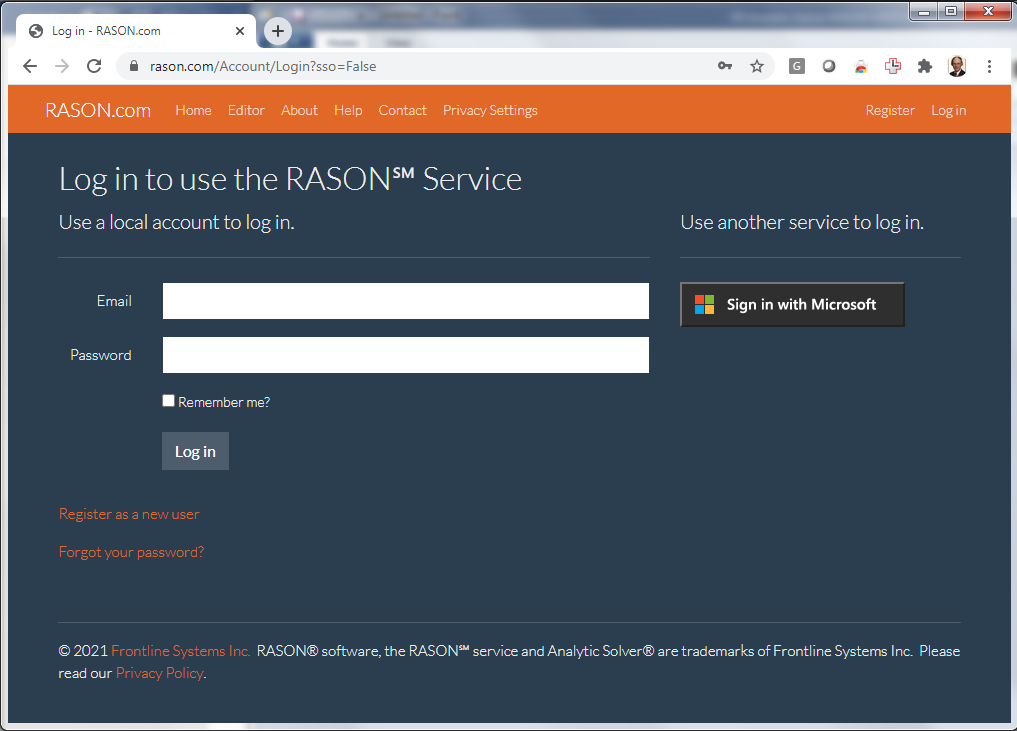Open the Chrome three-dot menu
Image resolution: width=1017 pixels, height=731 pixels.
(x=989, y=66)
